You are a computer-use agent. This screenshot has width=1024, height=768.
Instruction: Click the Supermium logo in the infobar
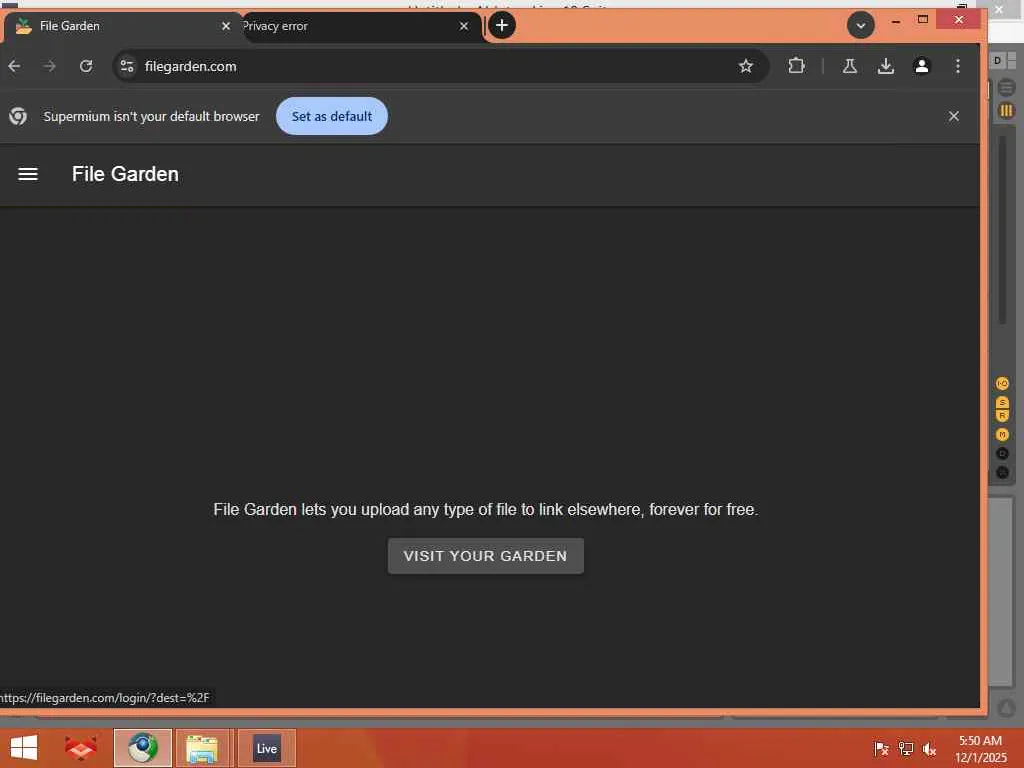pos(18,116)
